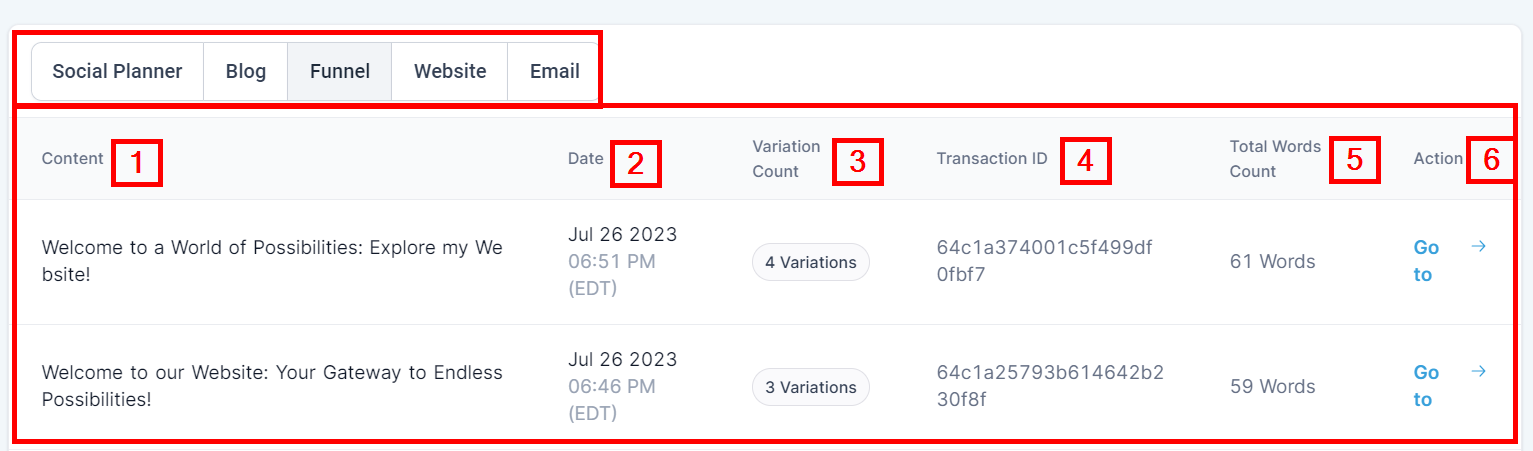This screenshot has height=451, width=1533.
Task: Click the Total Words Count column header
Action: [1275, 159]
